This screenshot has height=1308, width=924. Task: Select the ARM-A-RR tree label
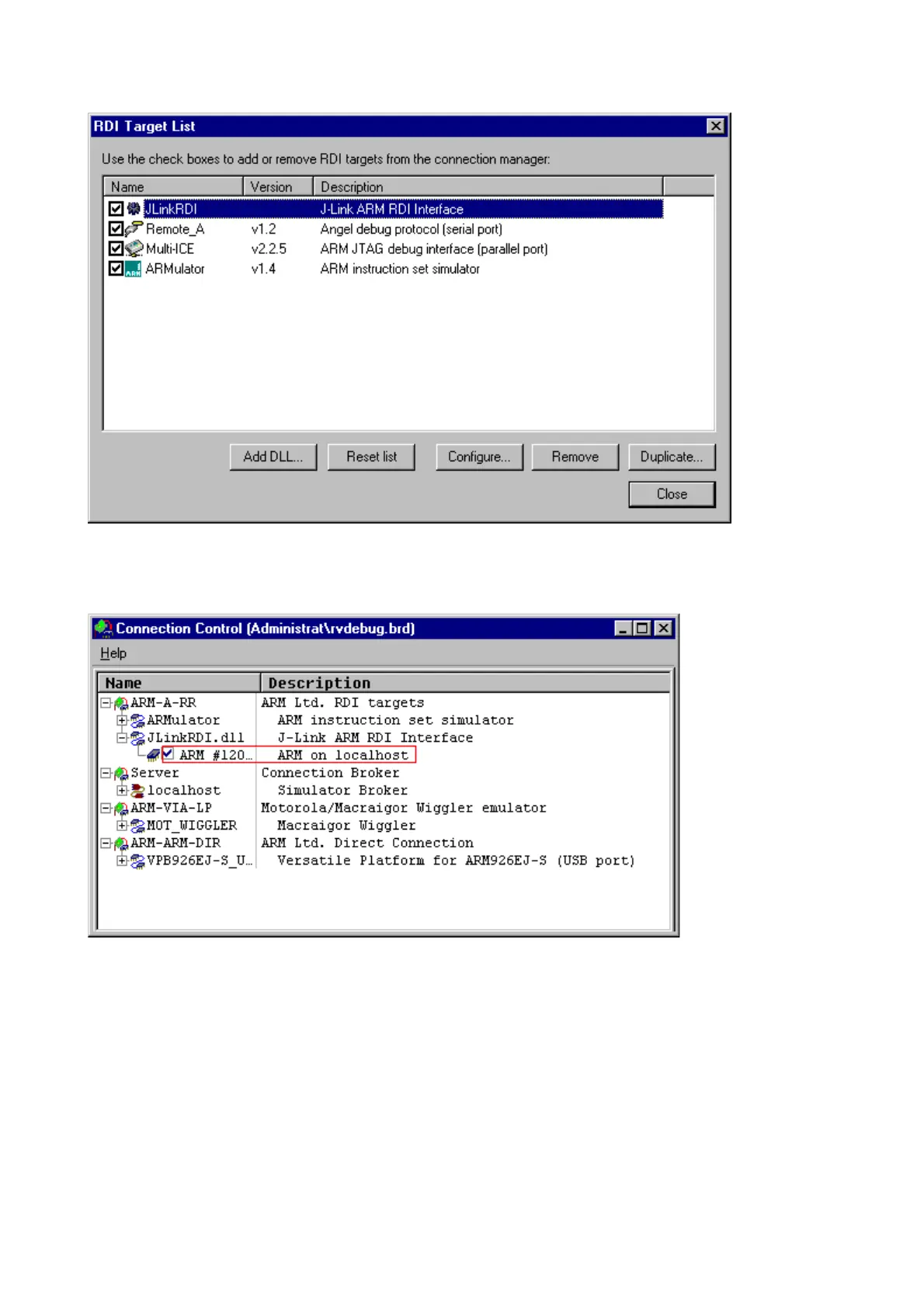[x=163, y=703]
